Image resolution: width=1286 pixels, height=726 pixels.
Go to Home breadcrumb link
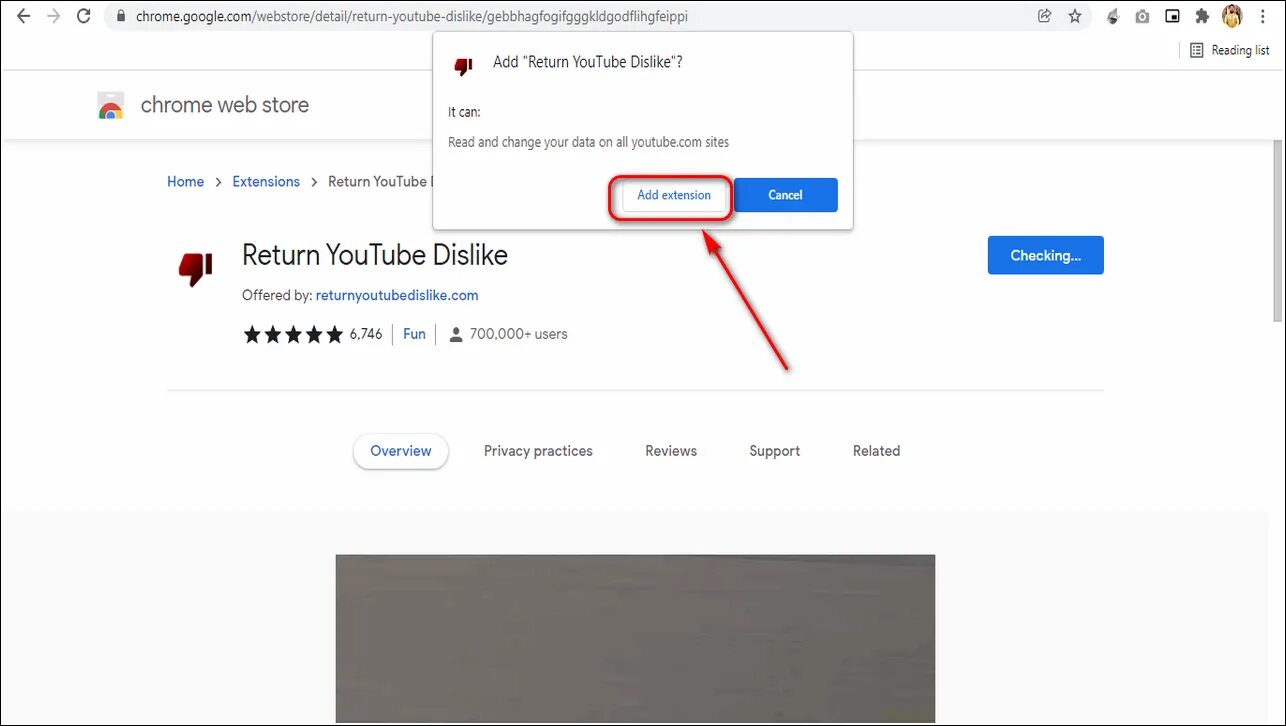click(x=185, y=181)
